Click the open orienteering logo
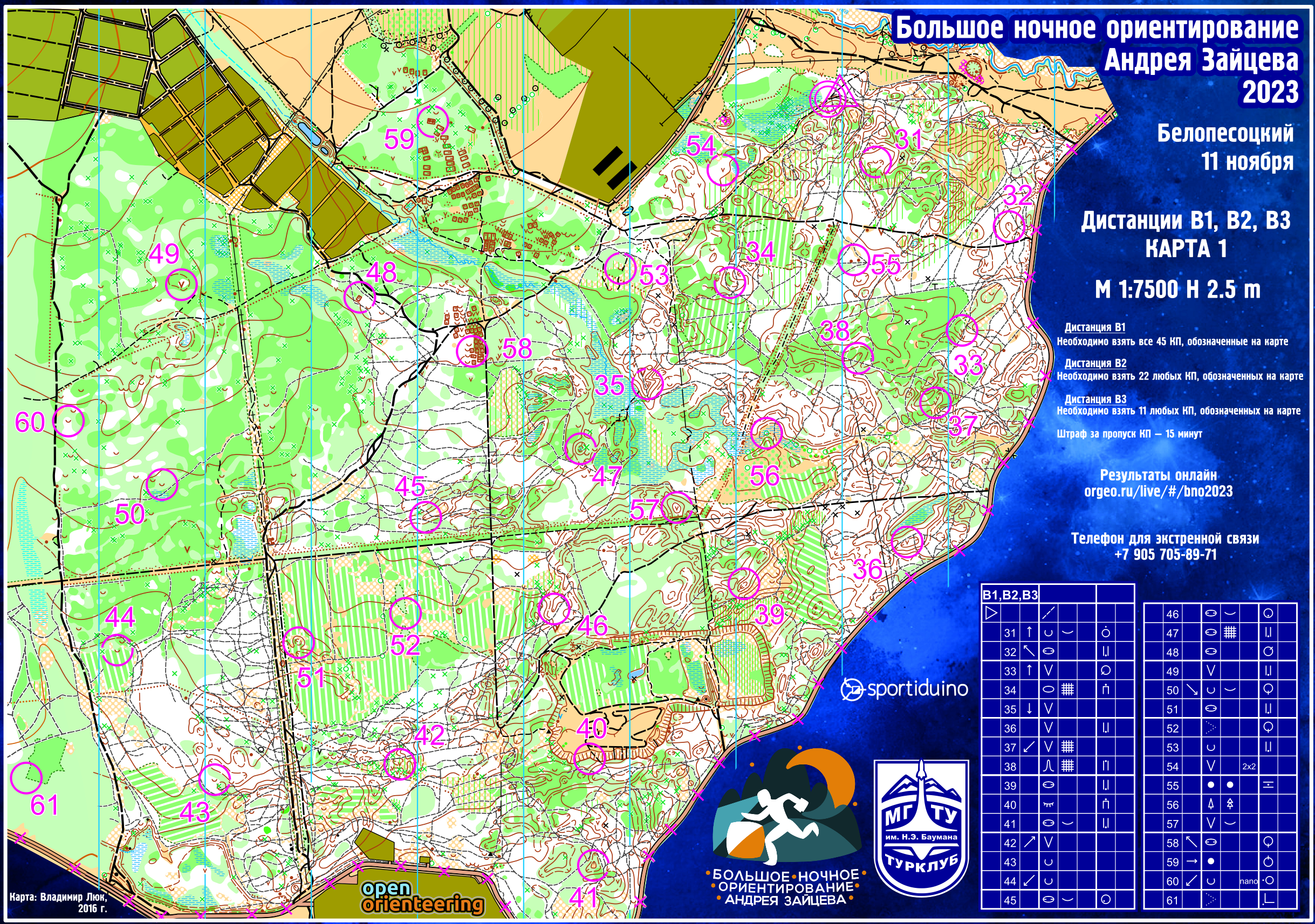This screenshot has height=924, width=1315. pos(423,897)
